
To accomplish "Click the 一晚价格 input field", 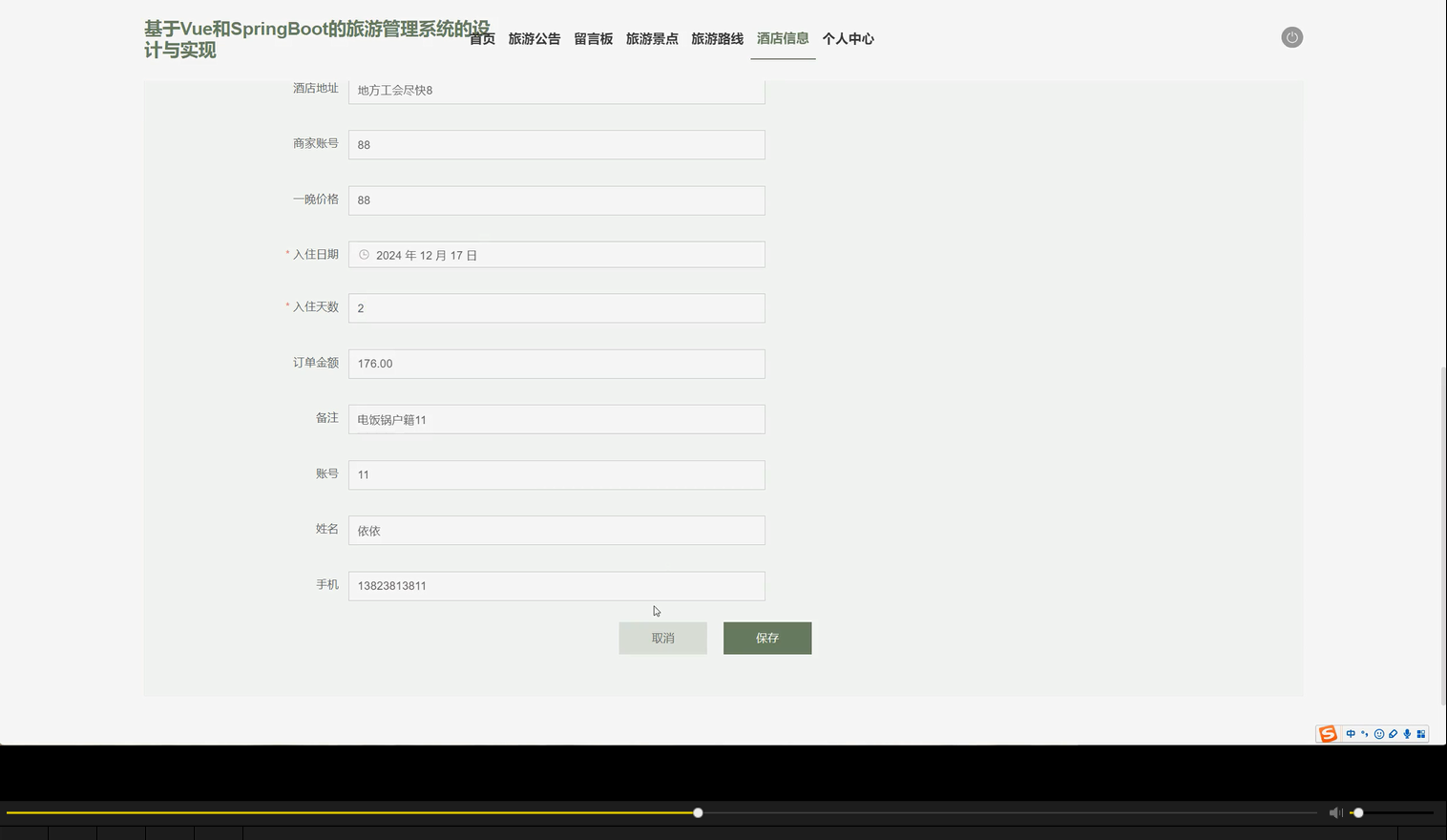I will pyautogui.click(x=556, y=200).
